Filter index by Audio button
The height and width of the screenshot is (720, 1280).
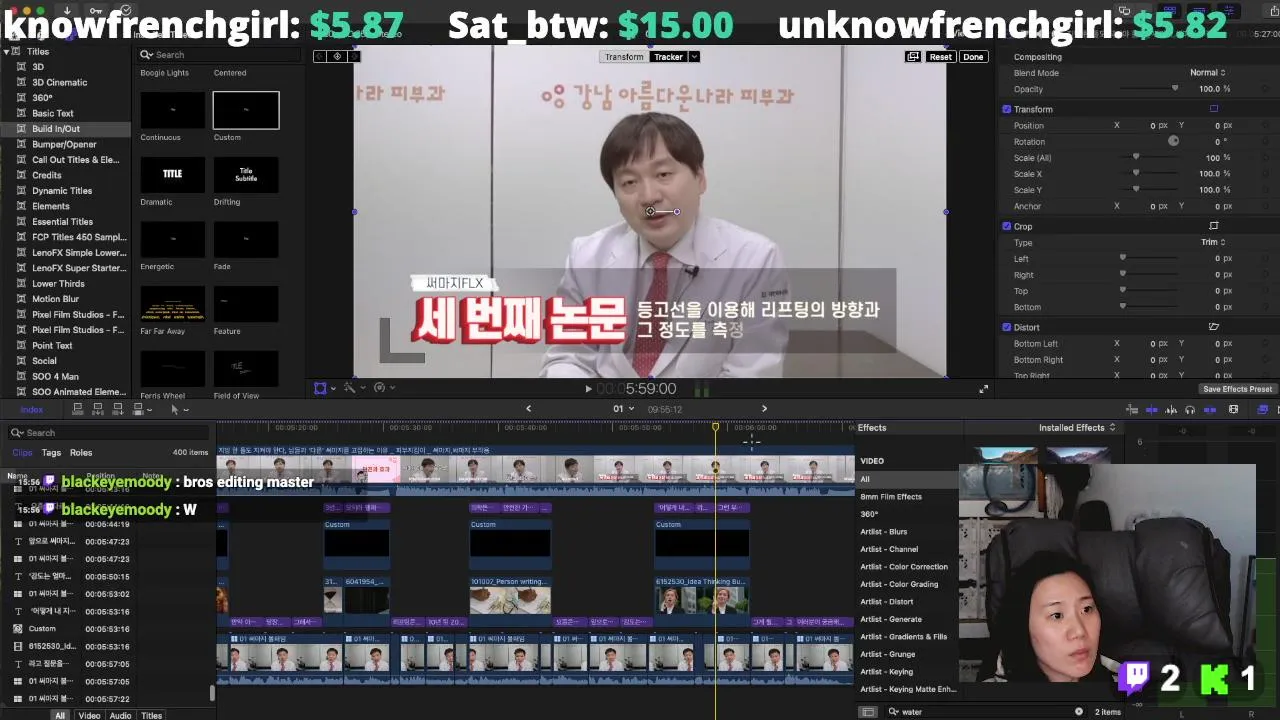tap(120, 715)
